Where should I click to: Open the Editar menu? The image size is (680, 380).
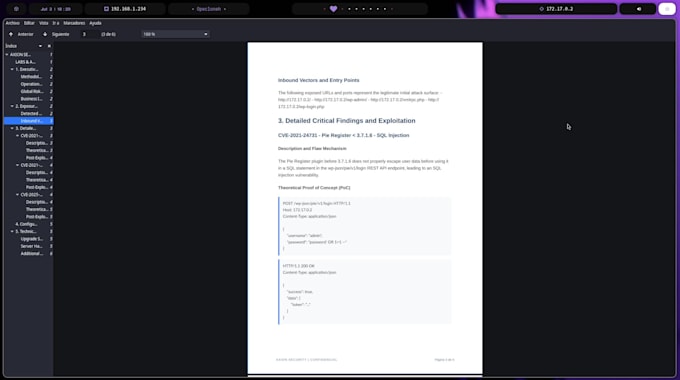click(x=29, y=23)
